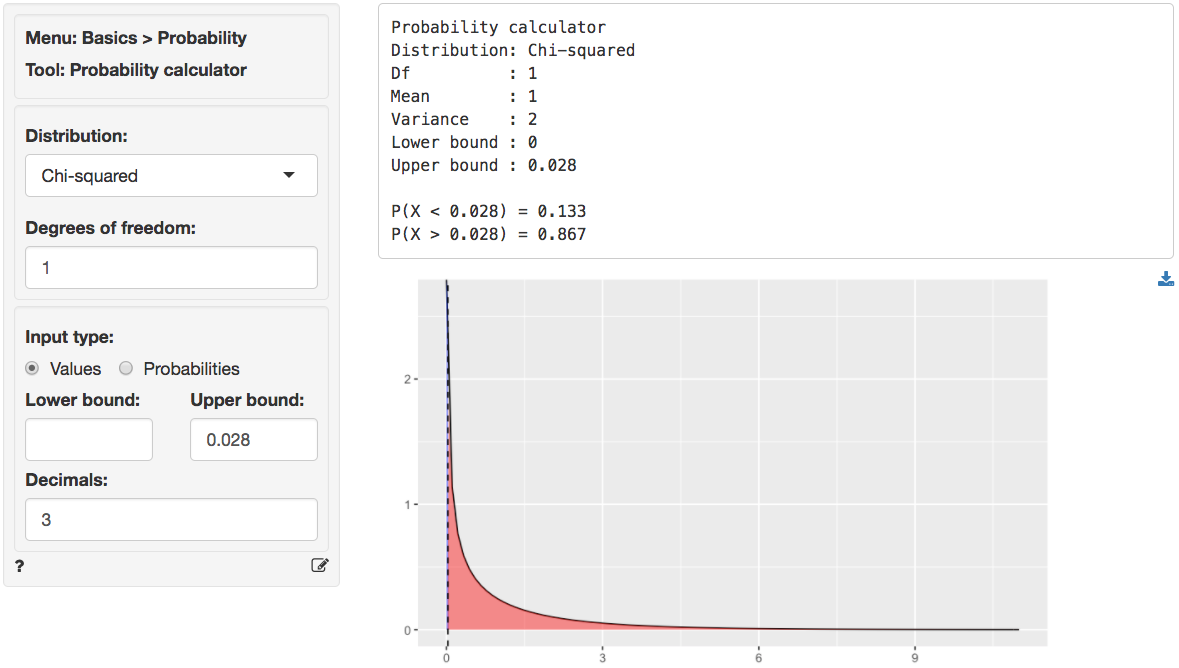Download the plot using the download icon
The height and width of the screenshot is (668, 1179).
pos(1165,280)
